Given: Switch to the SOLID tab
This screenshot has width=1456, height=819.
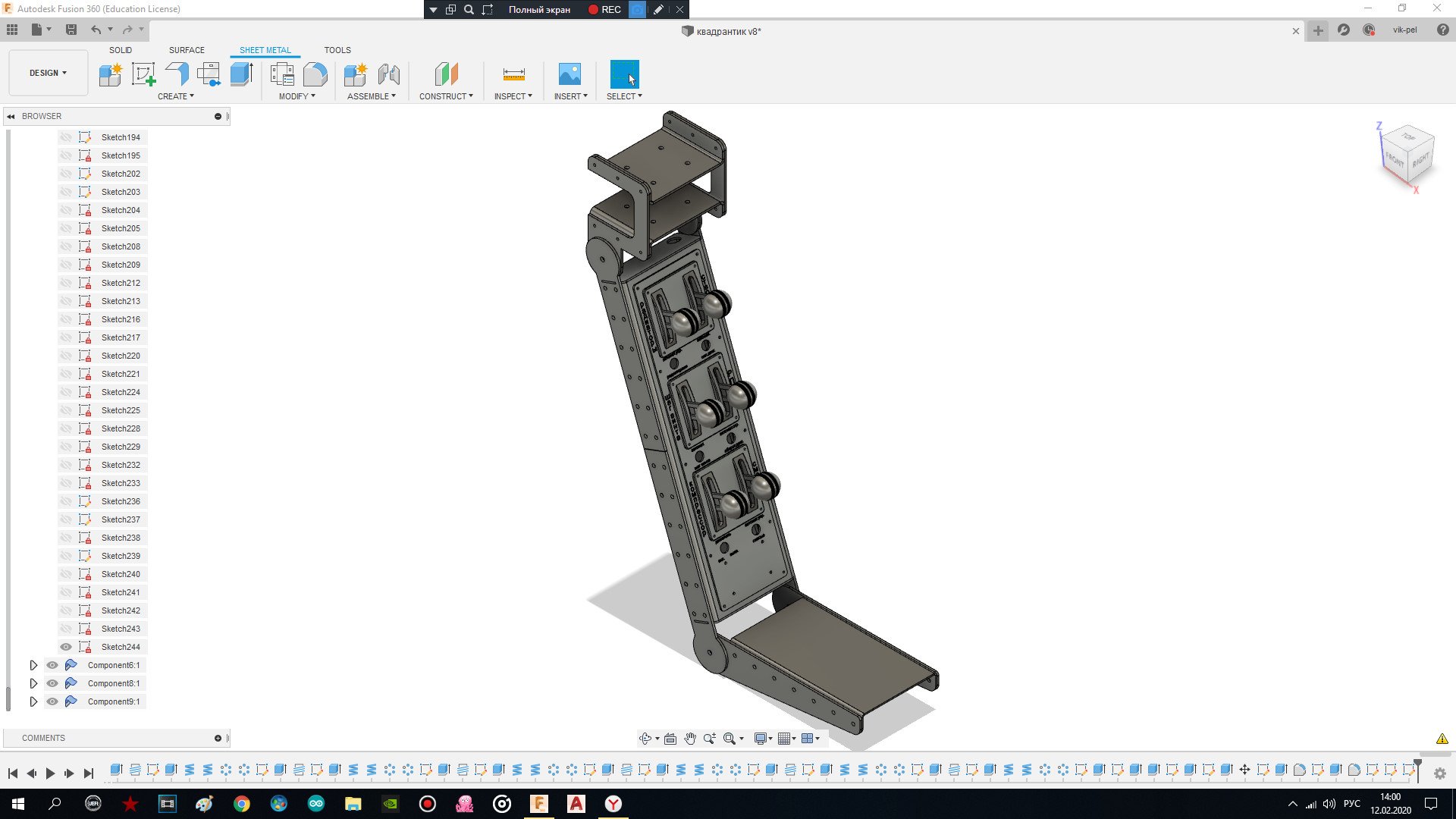Looking at the screenshot, I should point(120,50).
